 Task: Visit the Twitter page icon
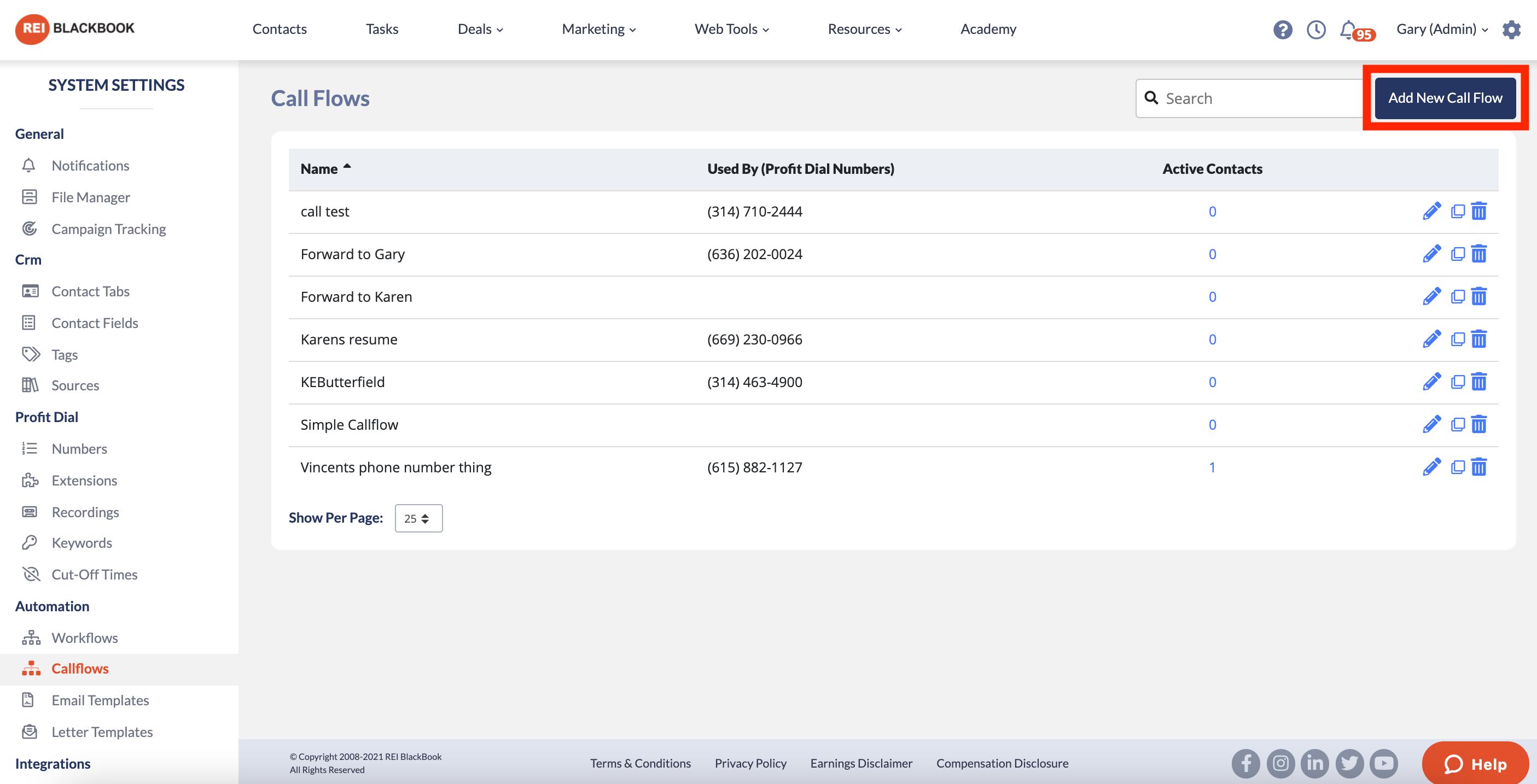pyautogui.click(x=1349, y=763)
